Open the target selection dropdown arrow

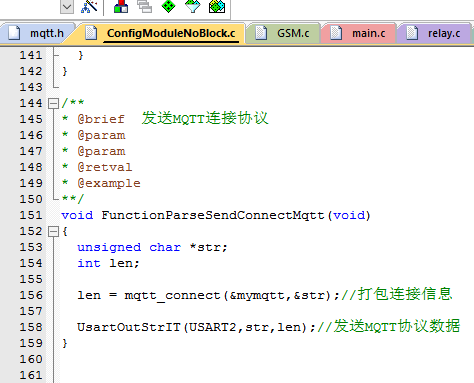[67, 6]
